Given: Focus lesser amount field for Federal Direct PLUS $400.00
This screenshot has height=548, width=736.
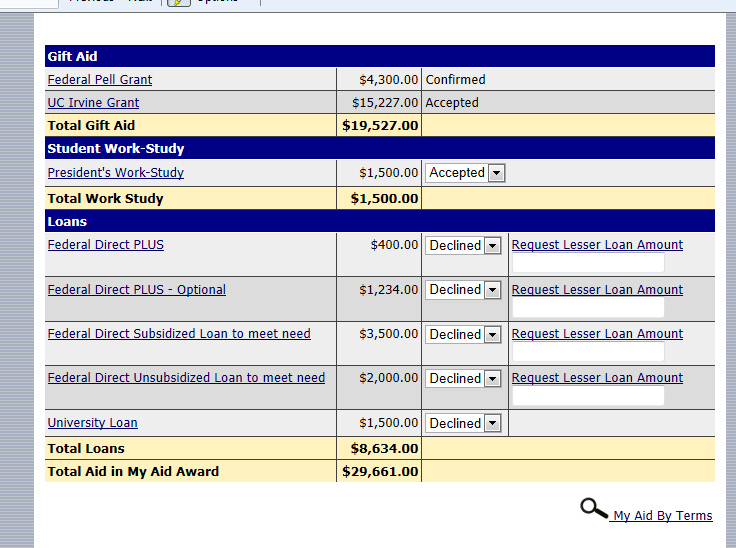Looking at the screenshot, I should [588, 262].
